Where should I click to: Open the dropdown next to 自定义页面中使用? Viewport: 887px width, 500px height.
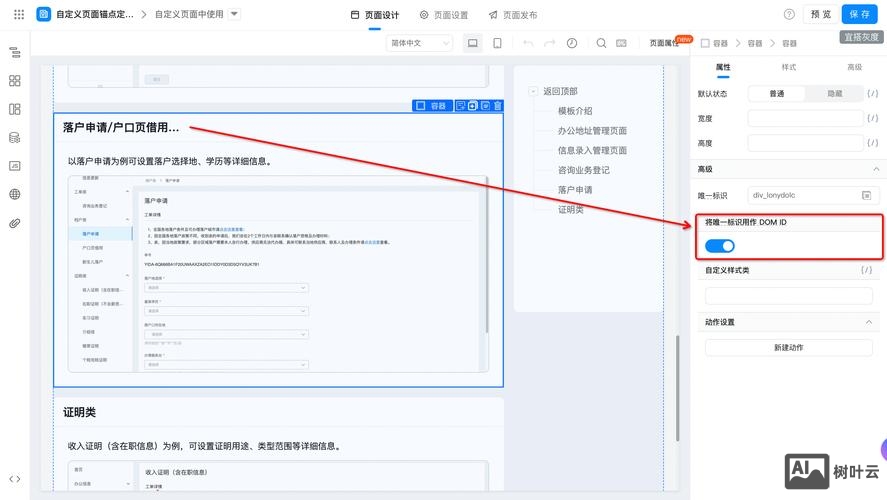235,14
